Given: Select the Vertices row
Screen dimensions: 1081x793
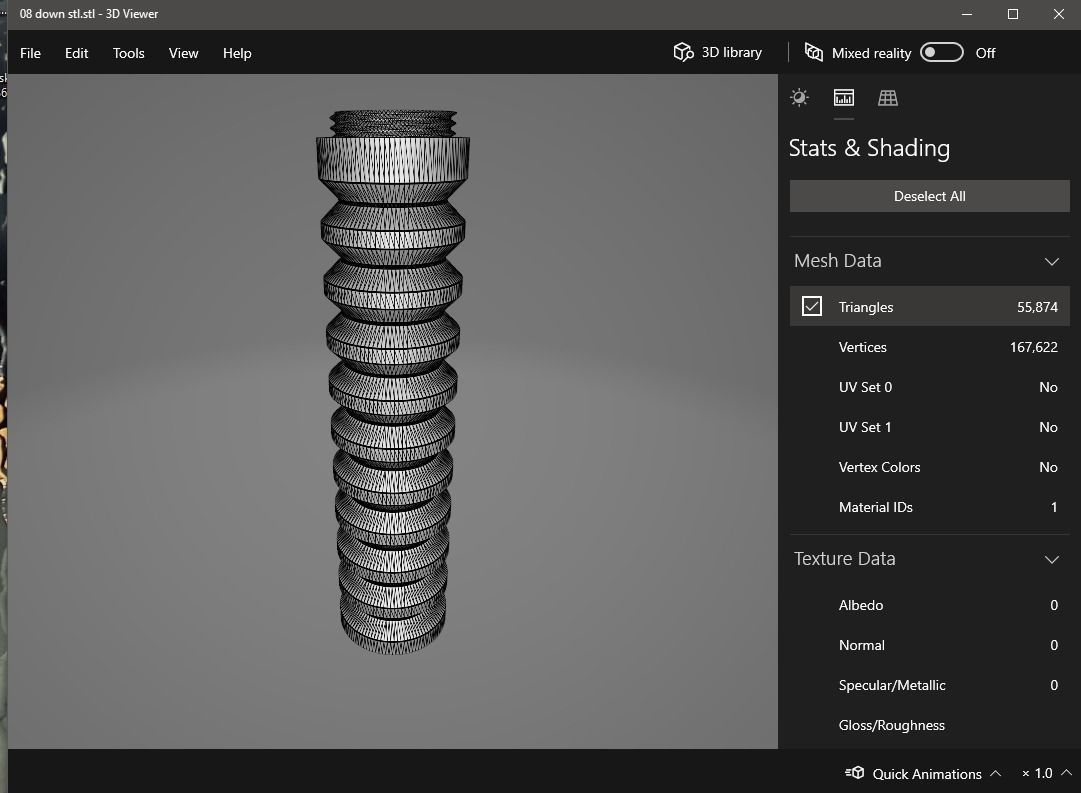Looking at the screenshot, I should (929, 347).
